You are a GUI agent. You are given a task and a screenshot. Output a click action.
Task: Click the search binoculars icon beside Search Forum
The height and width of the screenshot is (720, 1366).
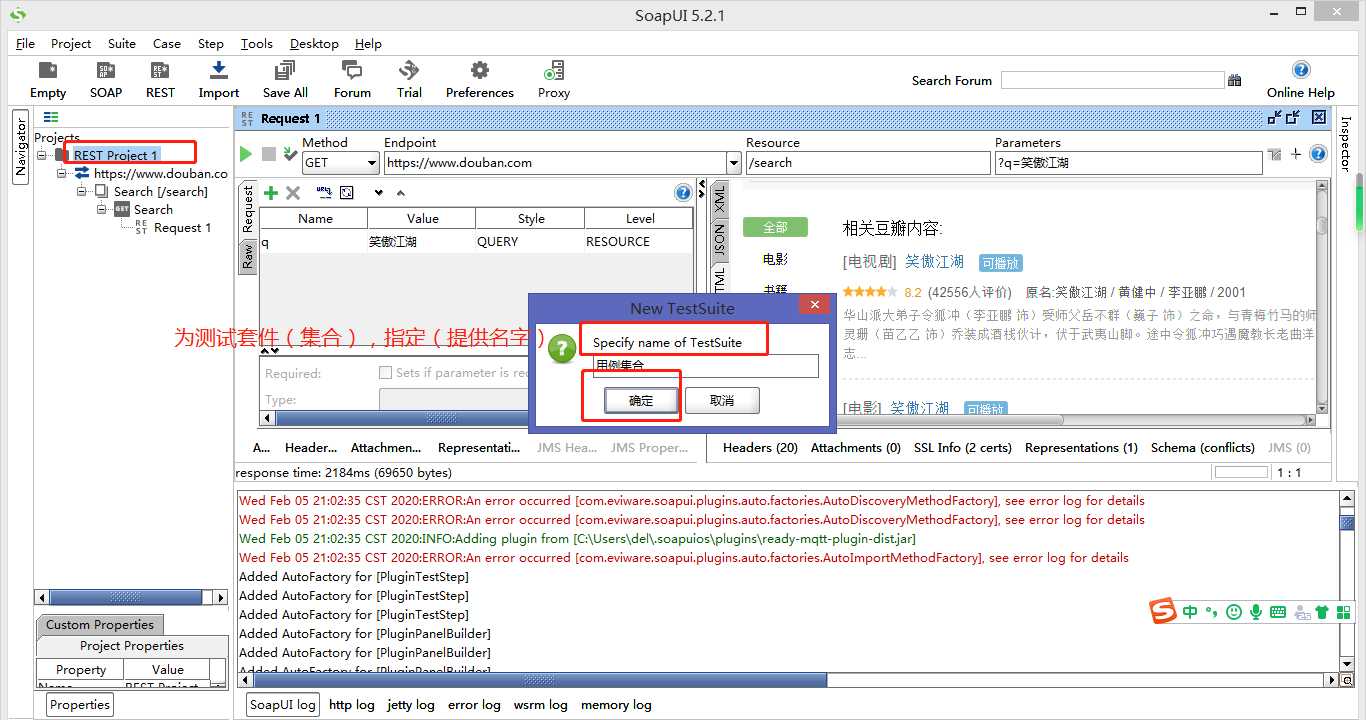coord(1234,80)
